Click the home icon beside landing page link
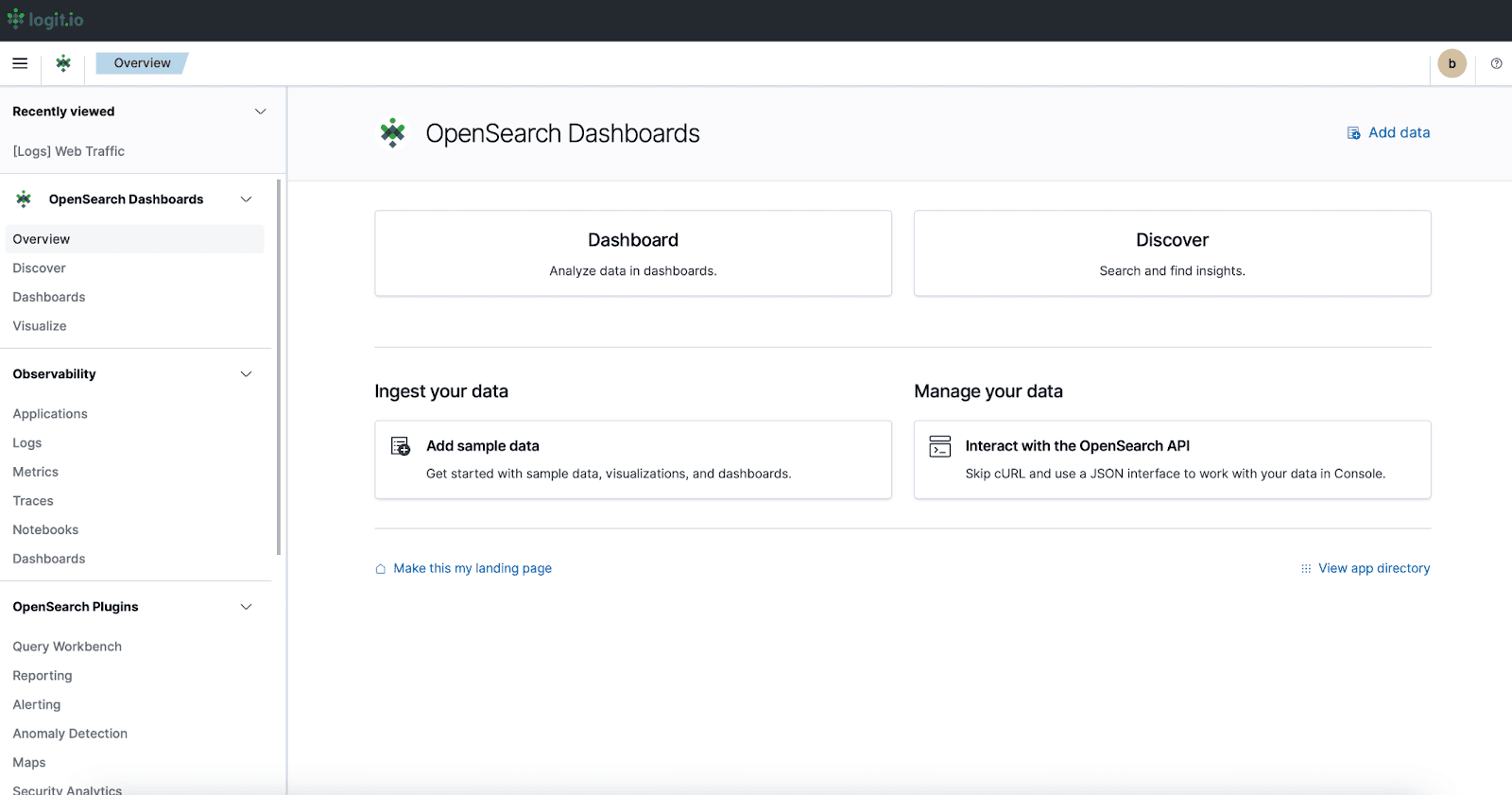Screen dimensions: 1512x795 380,569
